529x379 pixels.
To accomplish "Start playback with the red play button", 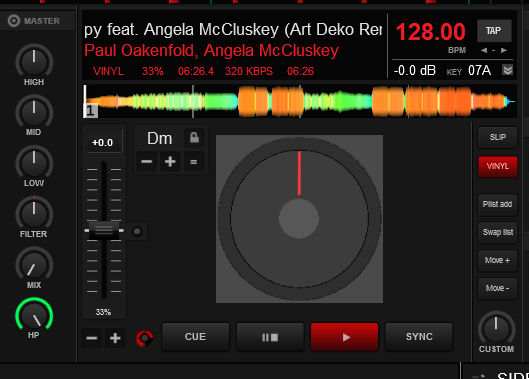I will click(x=344, y=337).
